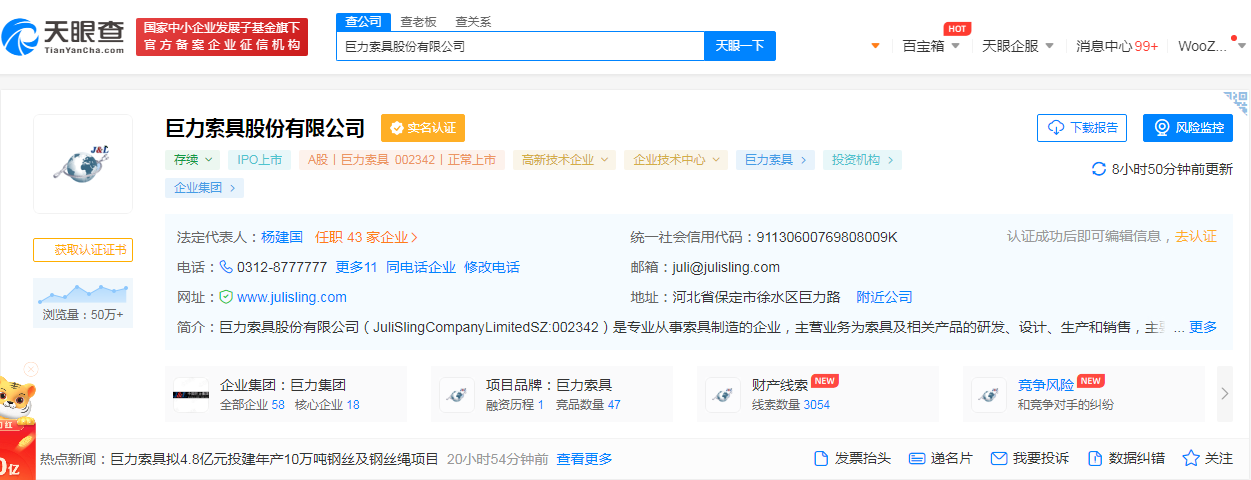Click the 实名认证 verified badge

click(423, 128)
